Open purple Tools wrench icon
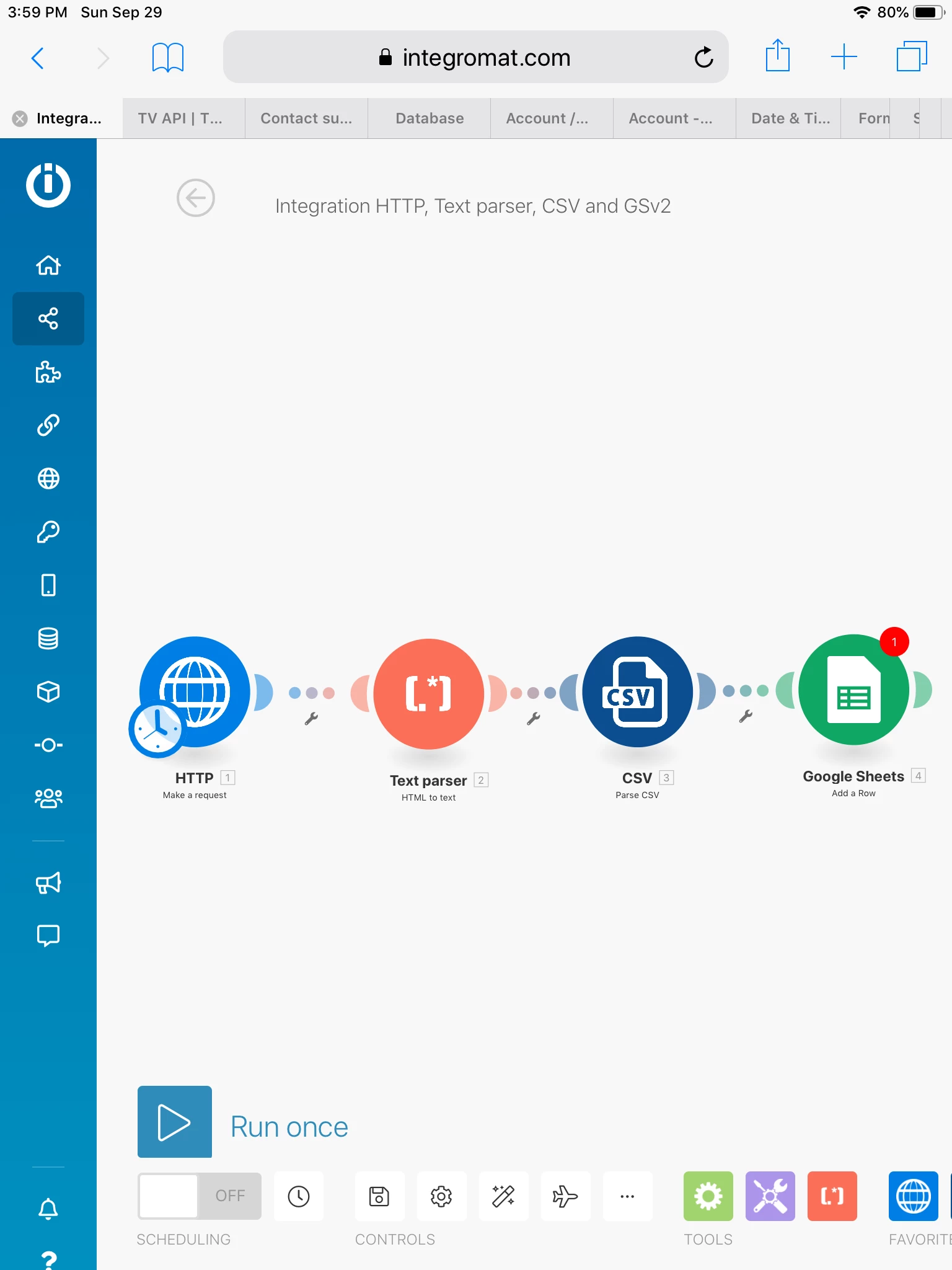Viewport: 952px width, 1270px height. tap(770, 1196)
